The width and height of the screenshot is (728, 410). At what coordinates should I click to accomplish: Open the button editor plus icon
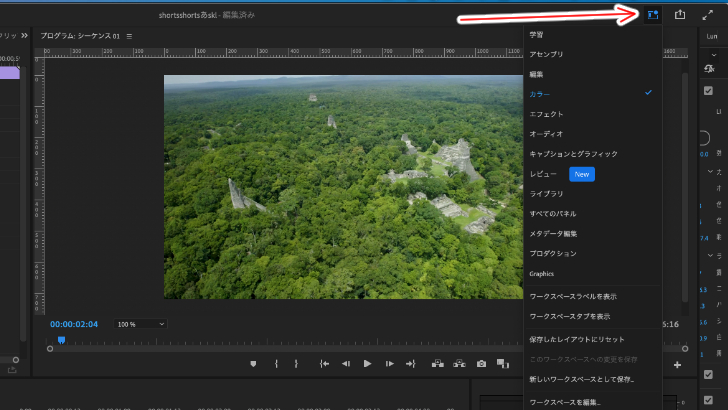677,365
